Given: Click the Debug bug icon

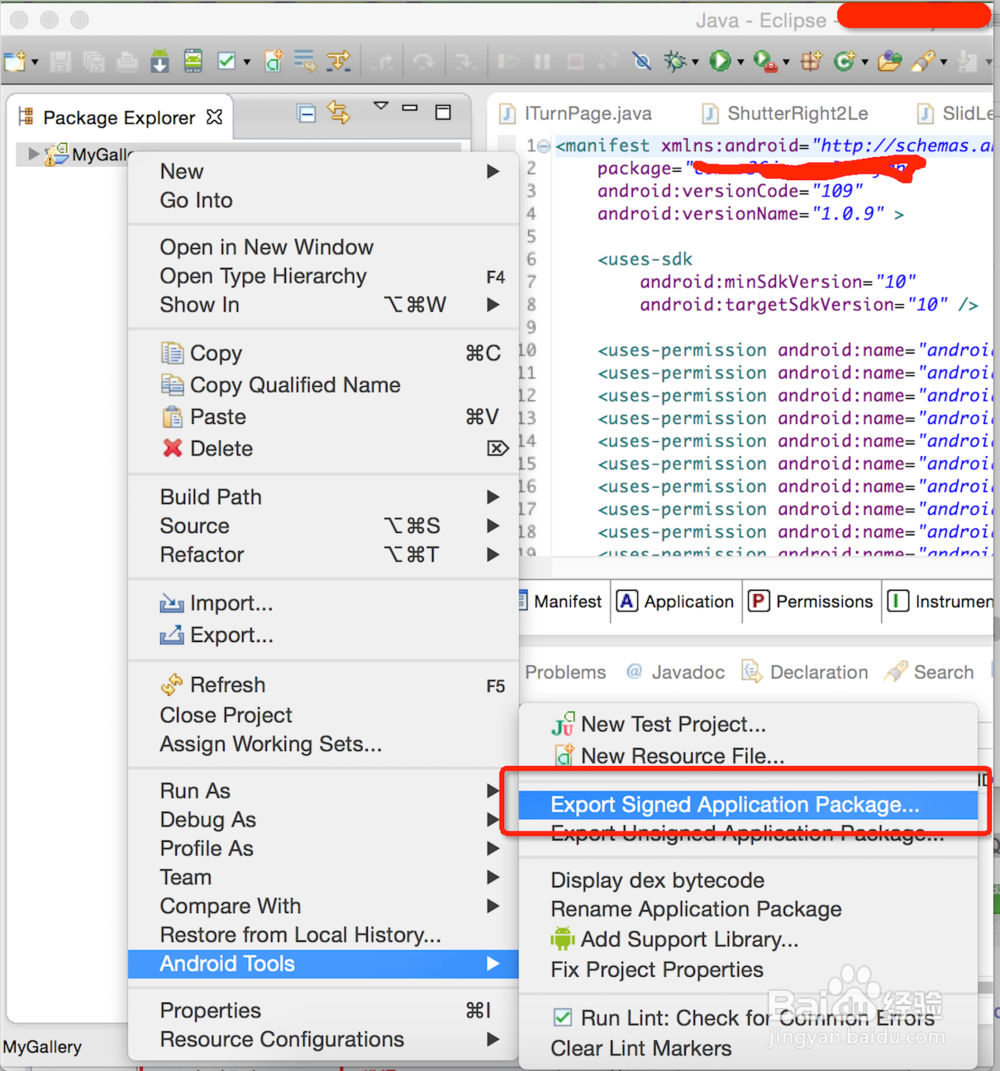Looking at the screenshot, I should (675, 61).
